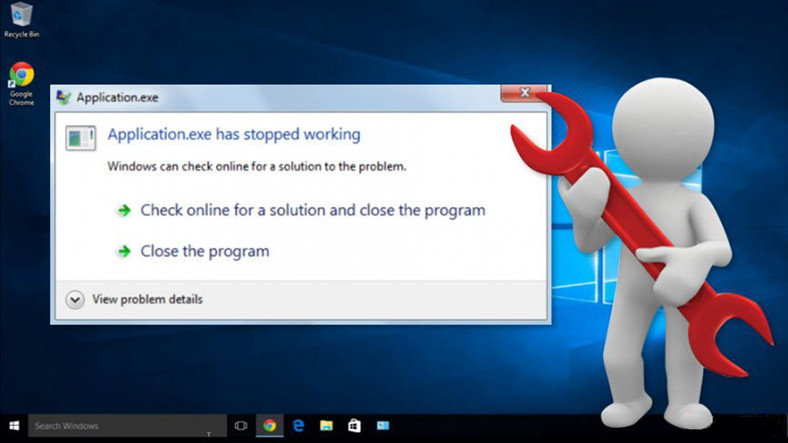788x443 pixels.
Task: Choose Check online for a solution and close the program
Action: click(x=312, y=211)
